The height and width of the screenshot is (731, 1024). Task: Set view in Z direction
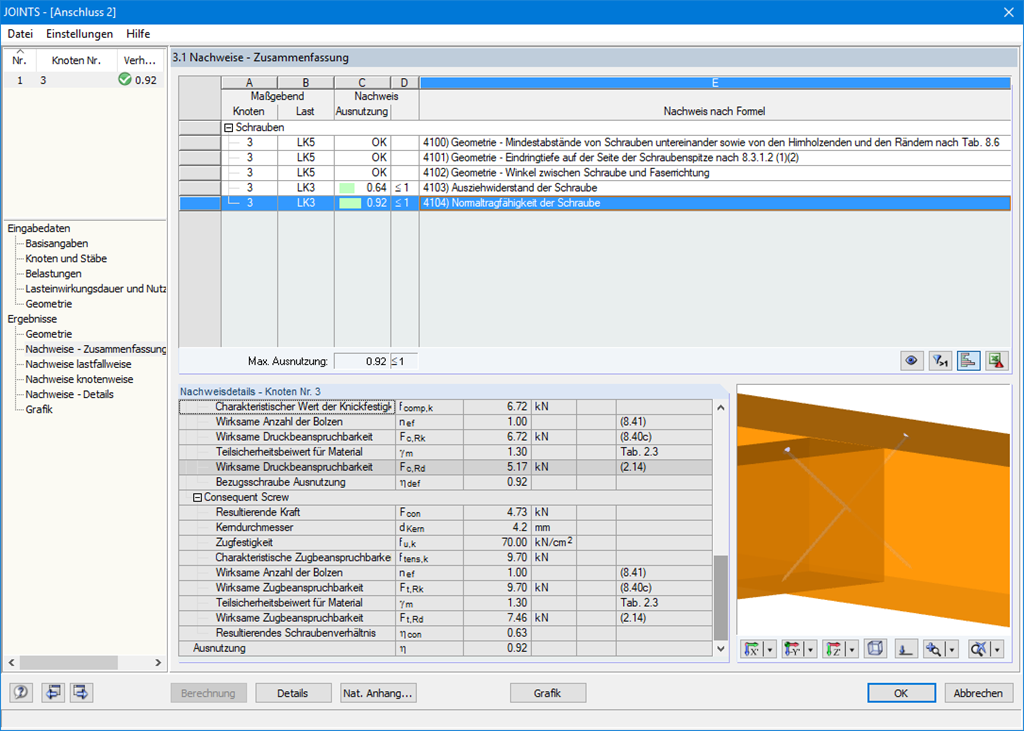tap(833, 649)
